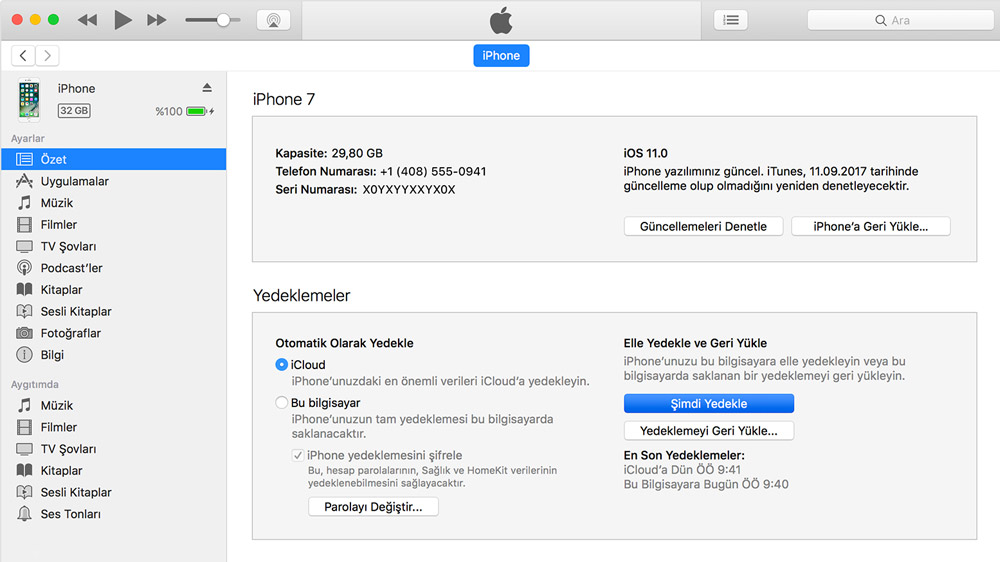Click the iPhone'a Geri Yükle... button

pyautogui.click(x=871, y=226)
